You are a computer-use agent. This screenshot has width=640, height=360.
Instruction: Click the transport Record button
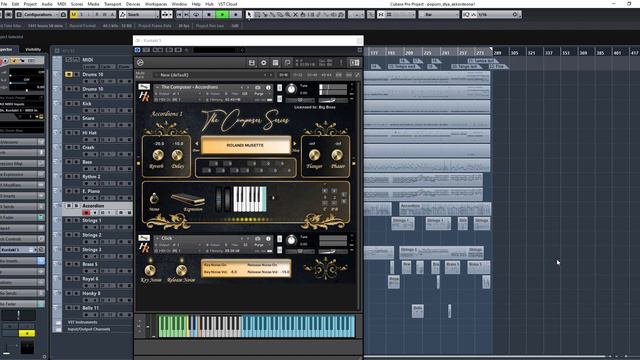[236, 15]
